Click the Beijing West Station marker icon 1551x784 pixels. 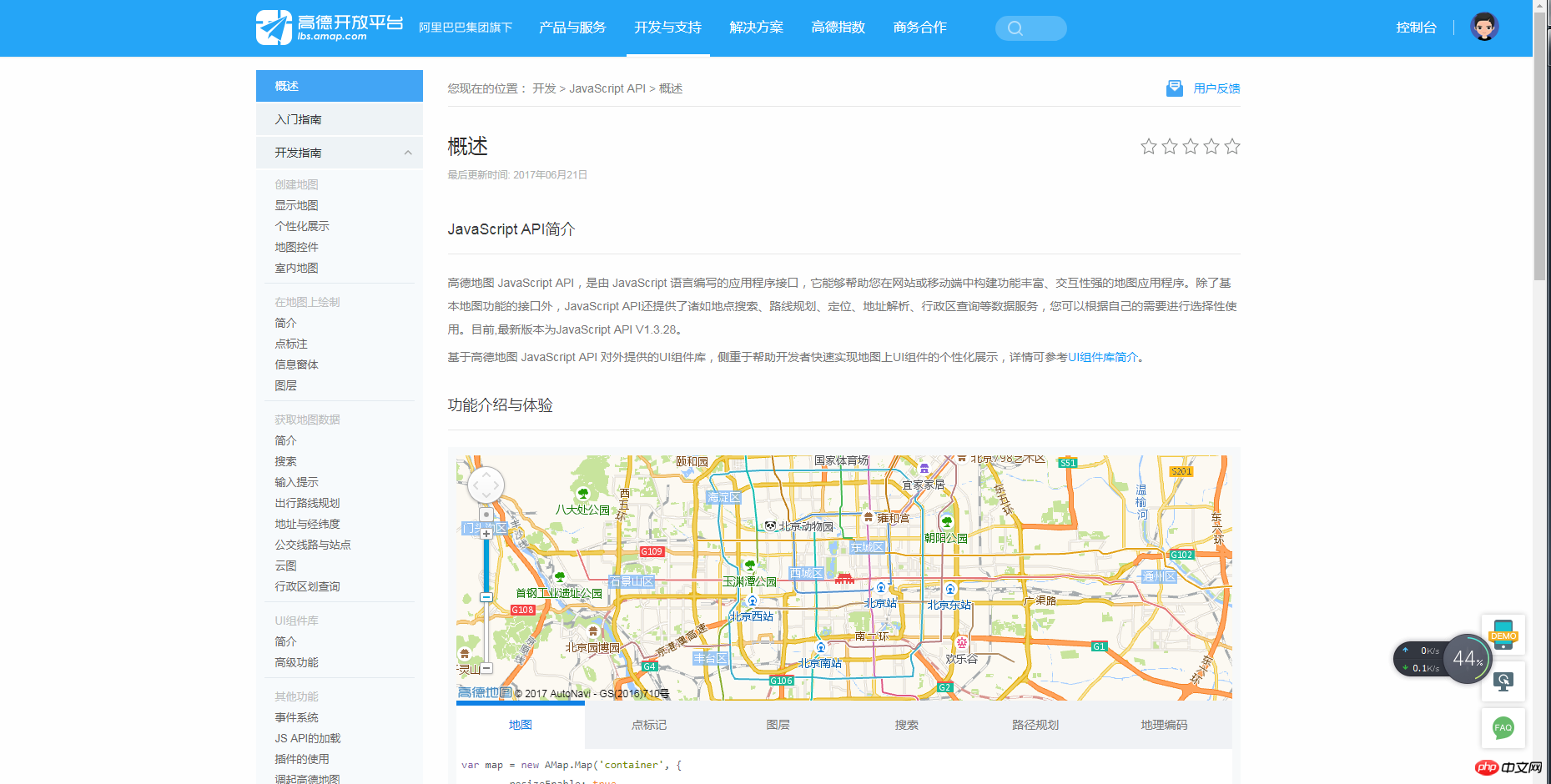752,601
